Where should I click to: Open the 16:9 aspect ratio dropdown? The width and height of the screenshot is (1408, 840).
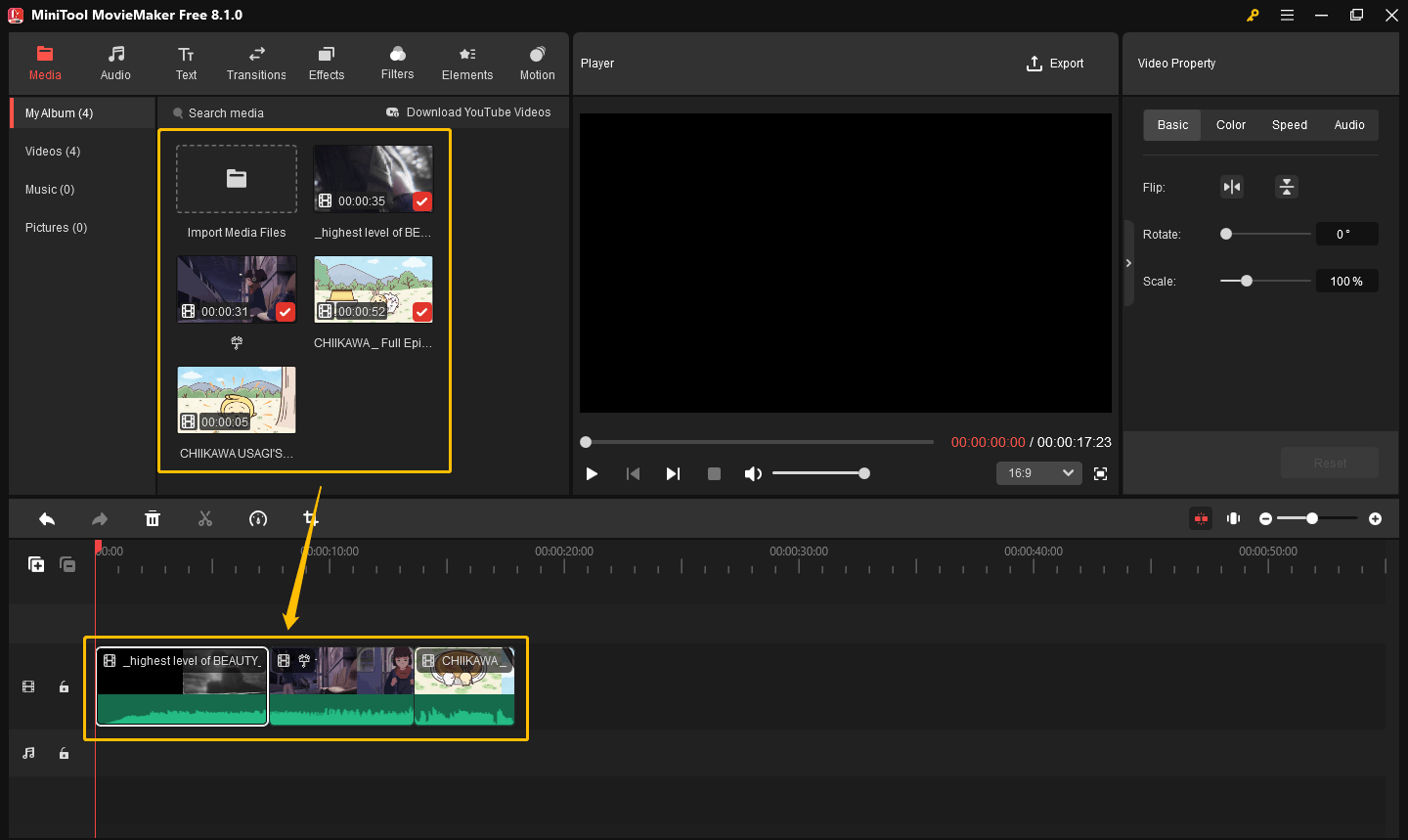click(1039, 473)
